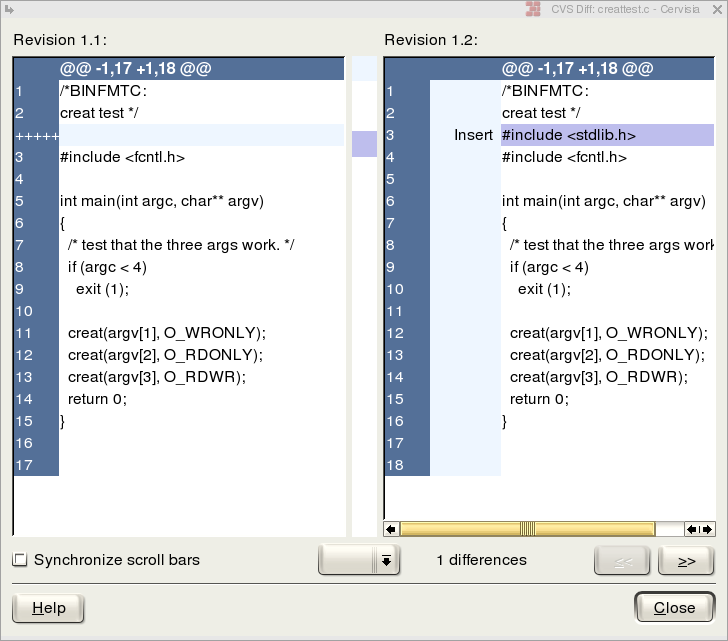Click the title bar close X icon
Image resolution: width=728 pixels, height=641 pixels.
tap(717, 9)
